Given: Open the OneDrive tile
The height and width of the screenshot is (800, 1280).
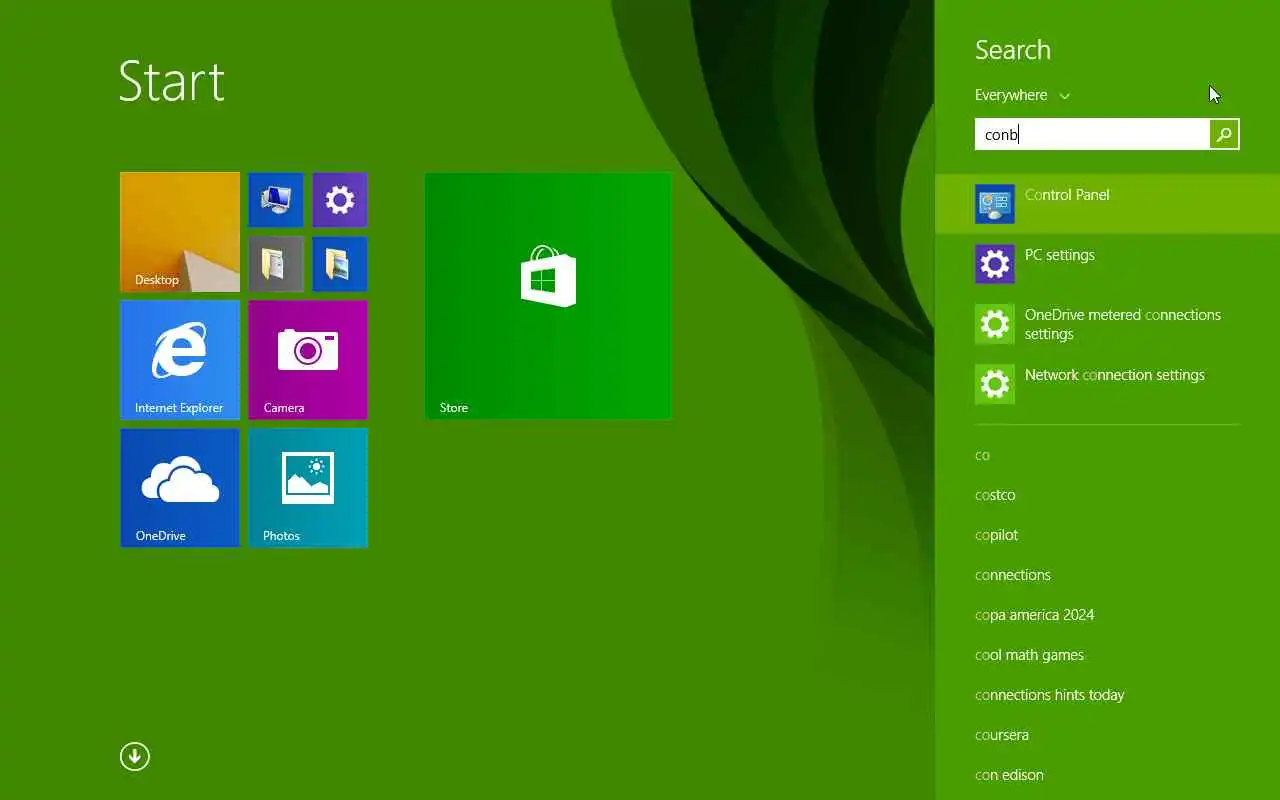Looking at the screenshot, I should pos(180,488).
